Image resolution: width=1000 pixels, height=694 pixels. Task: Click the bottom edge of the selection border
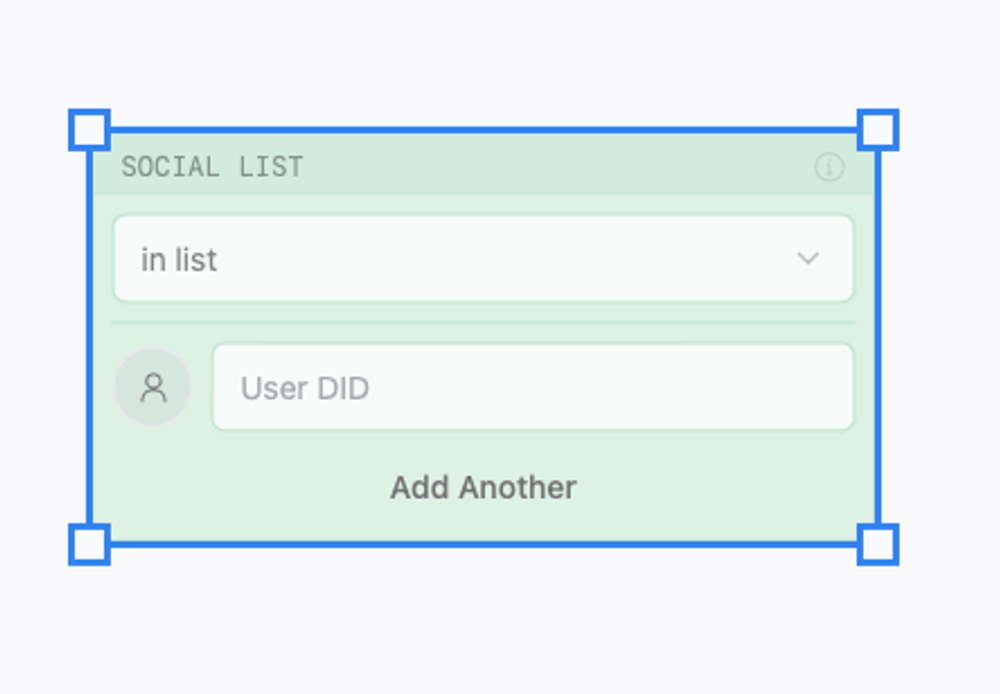click(483, 545)
